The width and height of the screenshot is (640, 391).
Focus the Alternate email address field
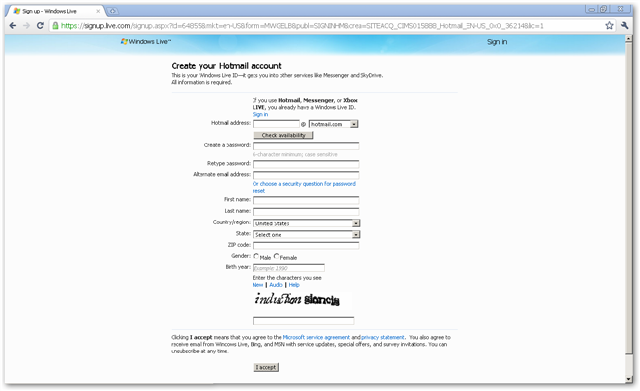(306, 175)
